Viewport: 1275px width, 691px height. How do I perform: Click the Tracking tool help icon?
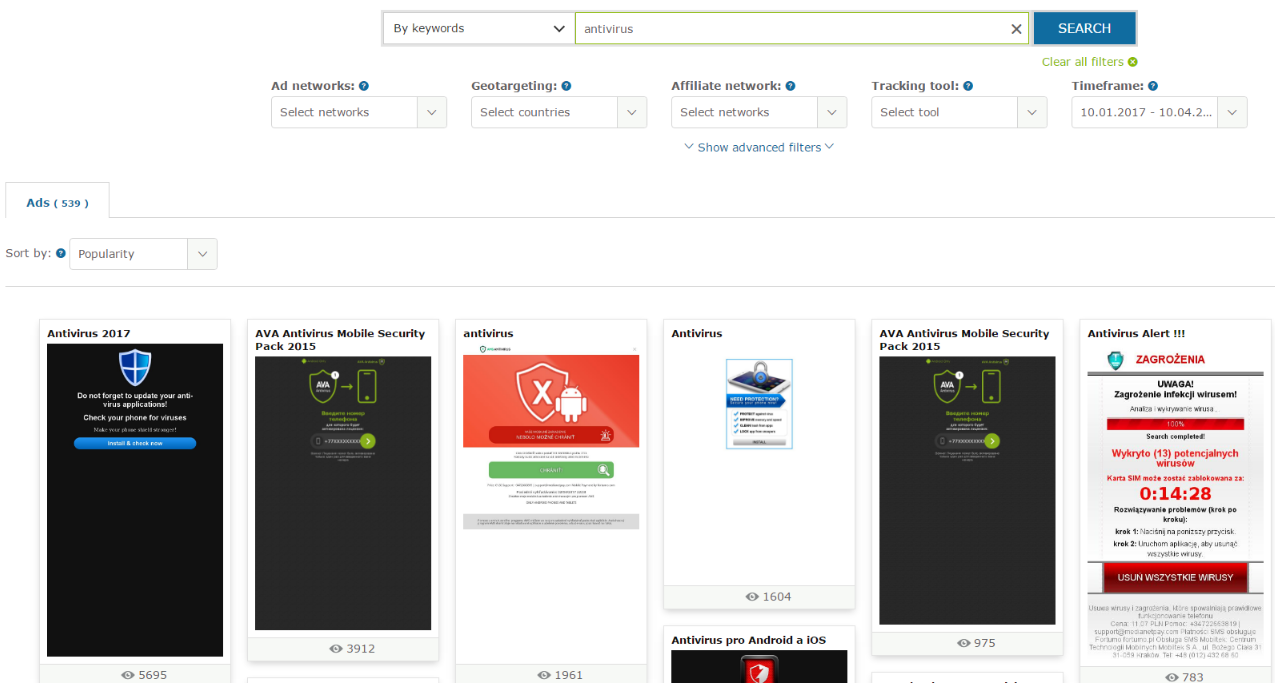[x=968, y=86]
